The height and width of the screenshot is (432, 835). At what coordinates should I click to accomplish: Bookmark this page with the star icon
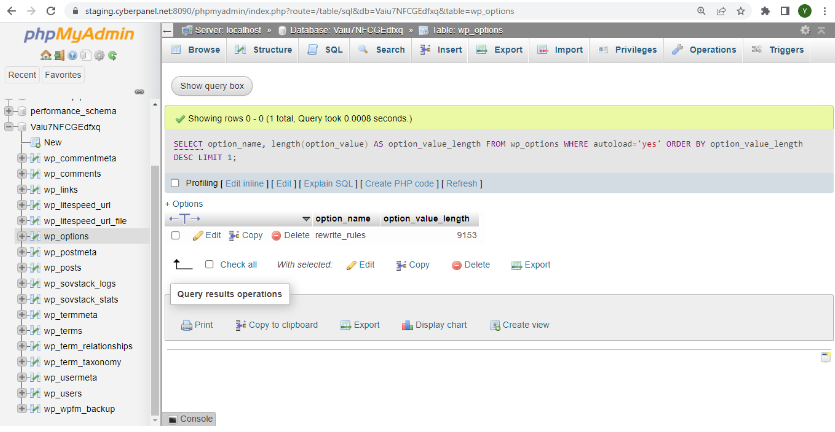pyautogui.click(x=741, y=11)
